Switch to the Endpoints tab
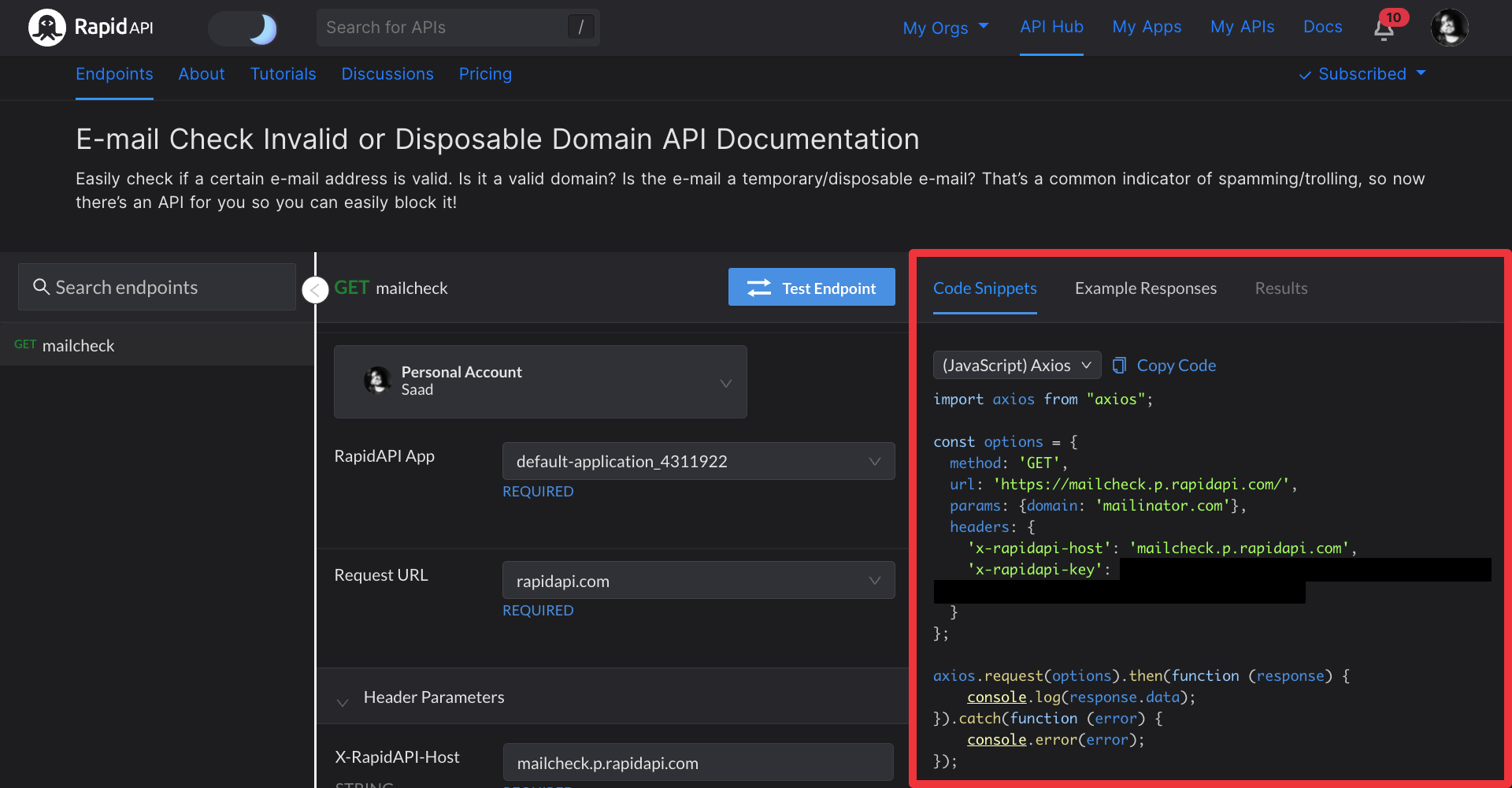 (x=114, y=74)
